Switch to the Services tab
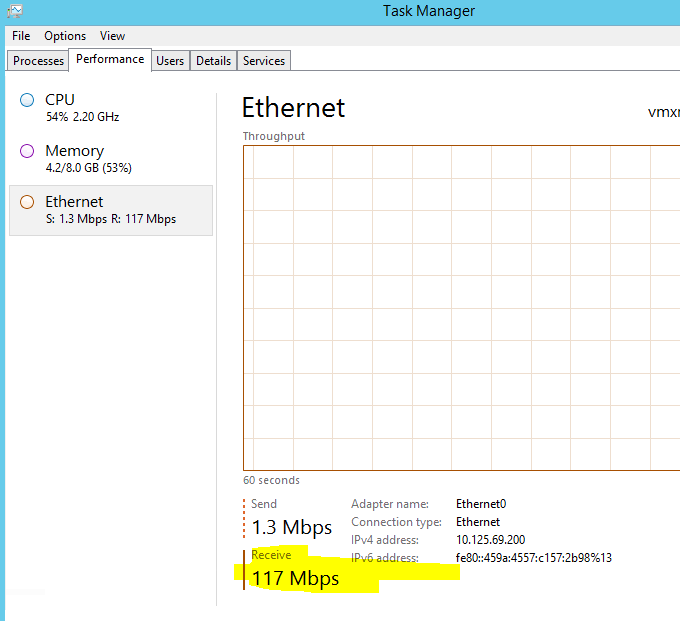The height and width of the screenshot is (621, 680). tap(264, 61)
